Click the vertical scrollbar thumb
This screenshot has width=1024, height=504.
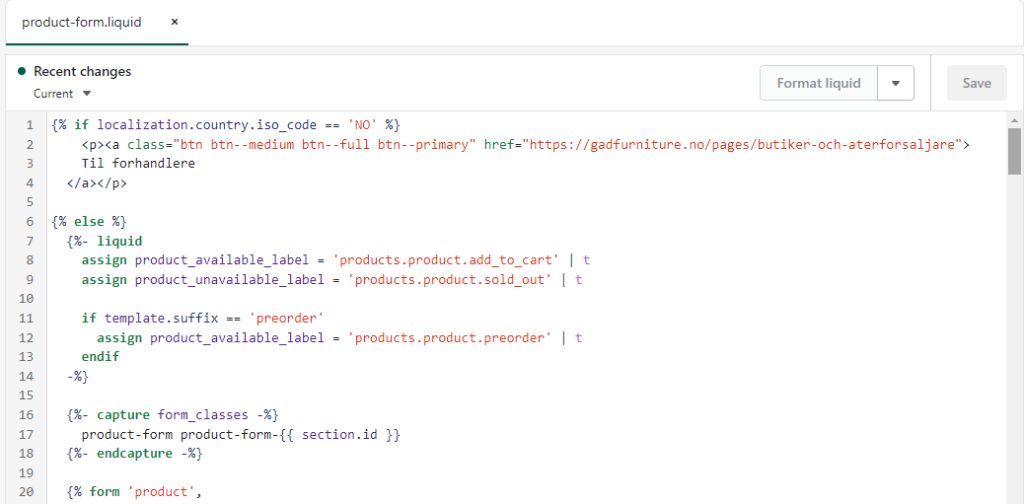pyautogui.click(x=1014, y=151)
